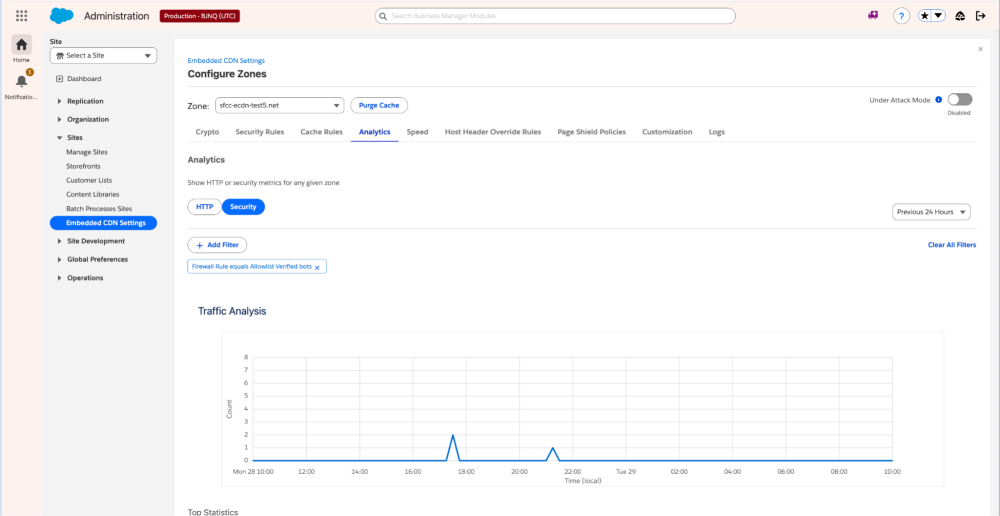Click the log out arrow icon
1000x516 pixels.
point(981,16)
